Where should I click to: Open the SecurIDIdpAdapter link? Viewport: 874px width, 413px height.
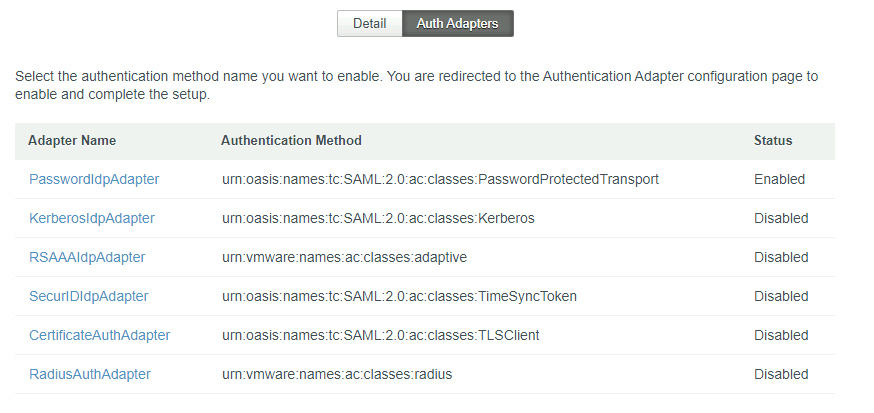pyautogui.click(x=89, y=297)
